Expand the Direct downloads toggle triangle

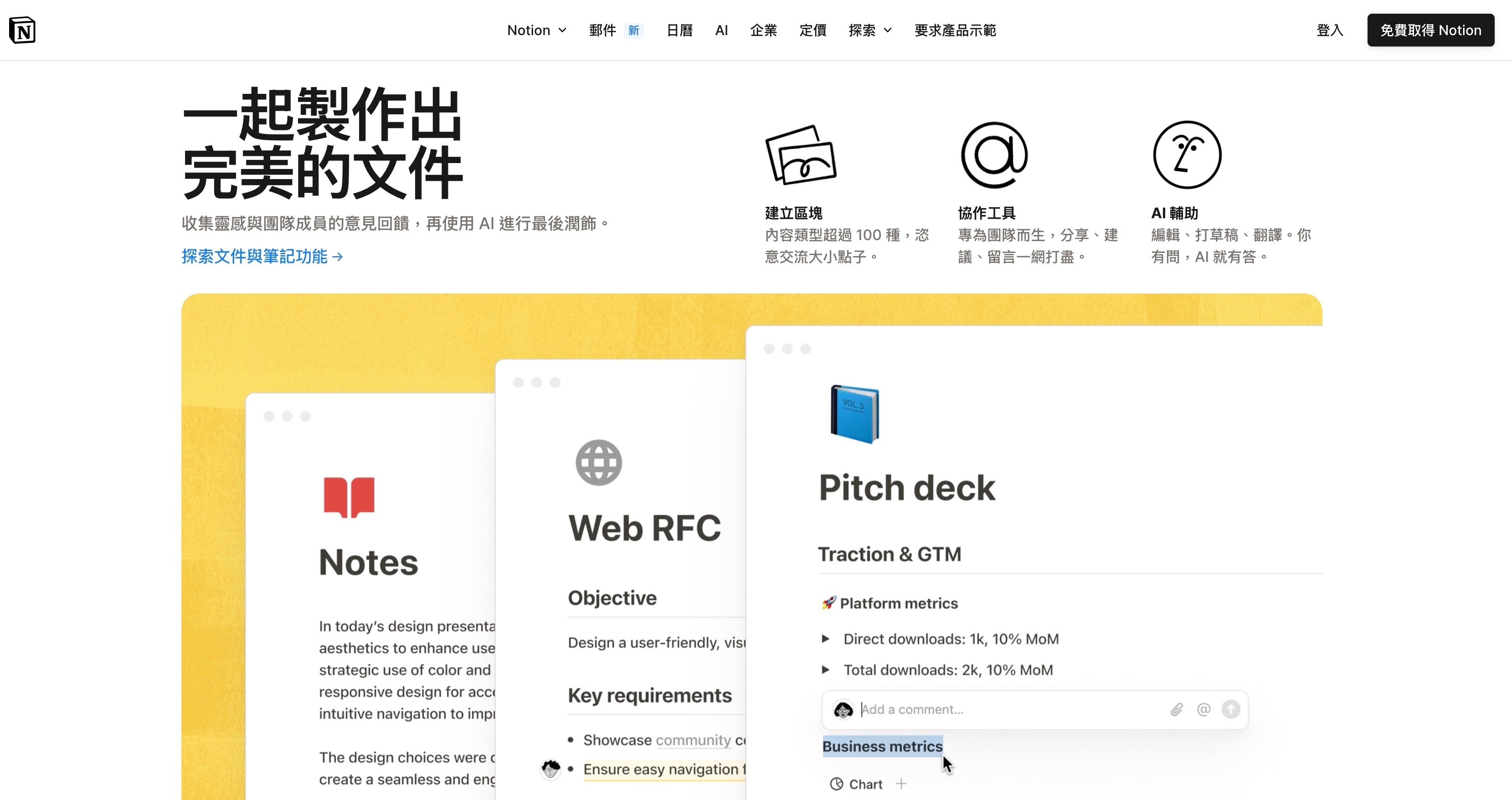pos(825,639)
